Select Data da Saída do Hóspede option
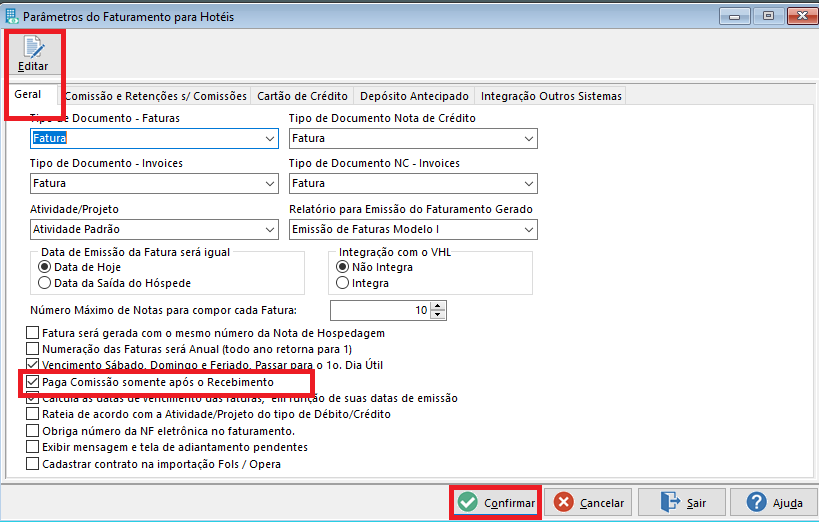This screenshot has height=522, width=819. tap(44, 283)
